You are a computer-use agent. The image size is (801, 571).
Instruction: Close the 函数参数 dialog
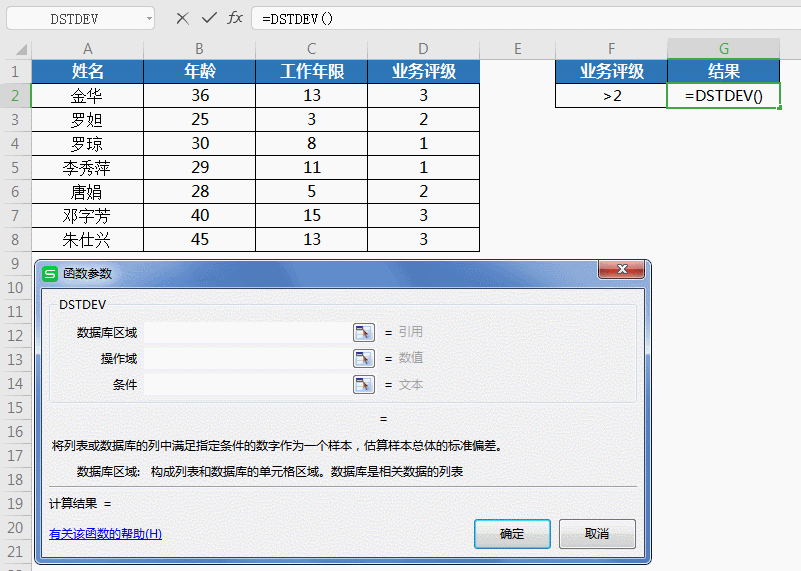pos(622,269)
